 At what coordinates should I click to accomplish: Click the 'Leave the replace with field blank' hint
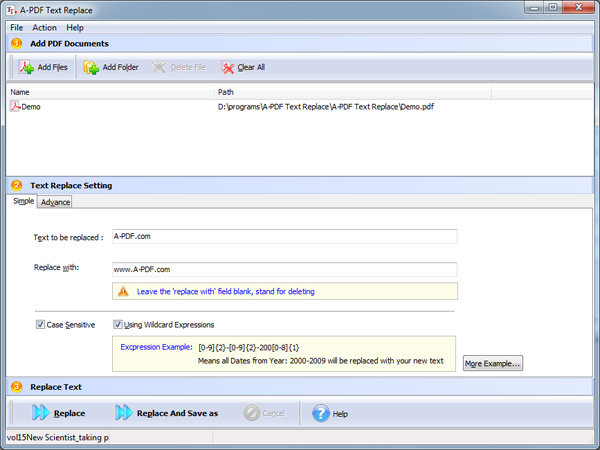(225, 292)
